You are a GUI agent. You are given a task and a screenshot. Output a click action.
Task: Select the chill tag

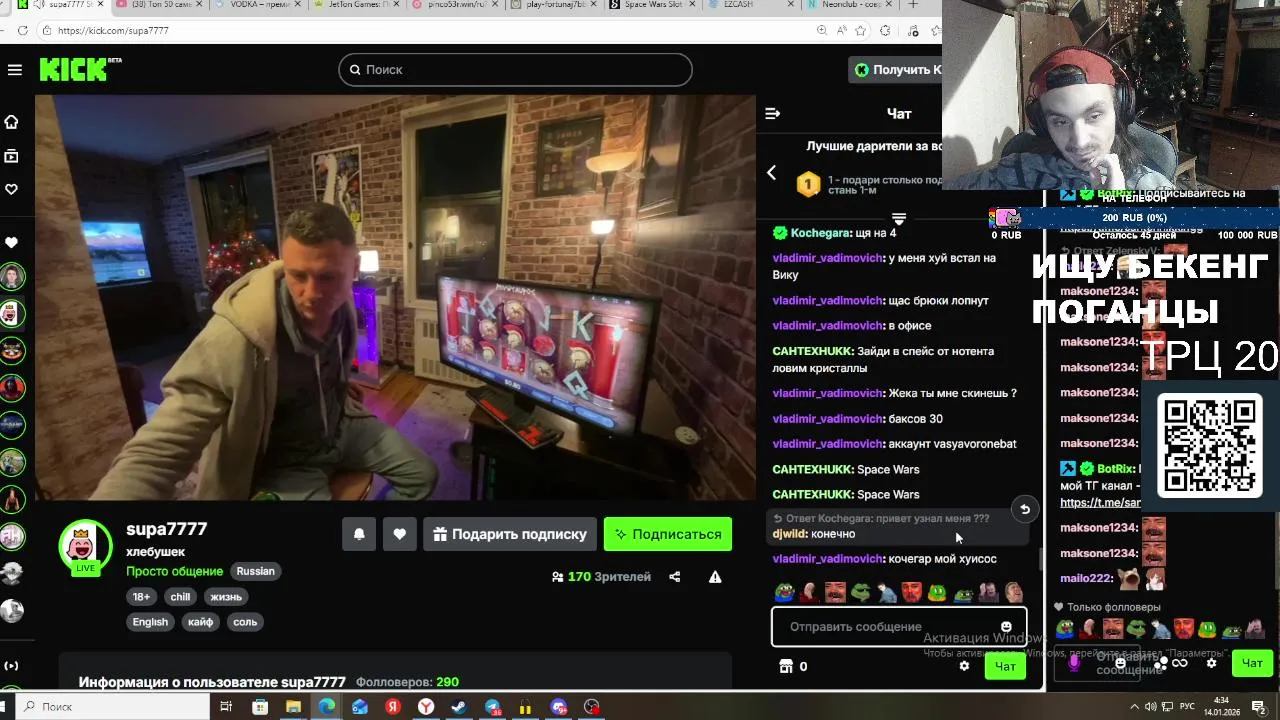click(180, 597)
